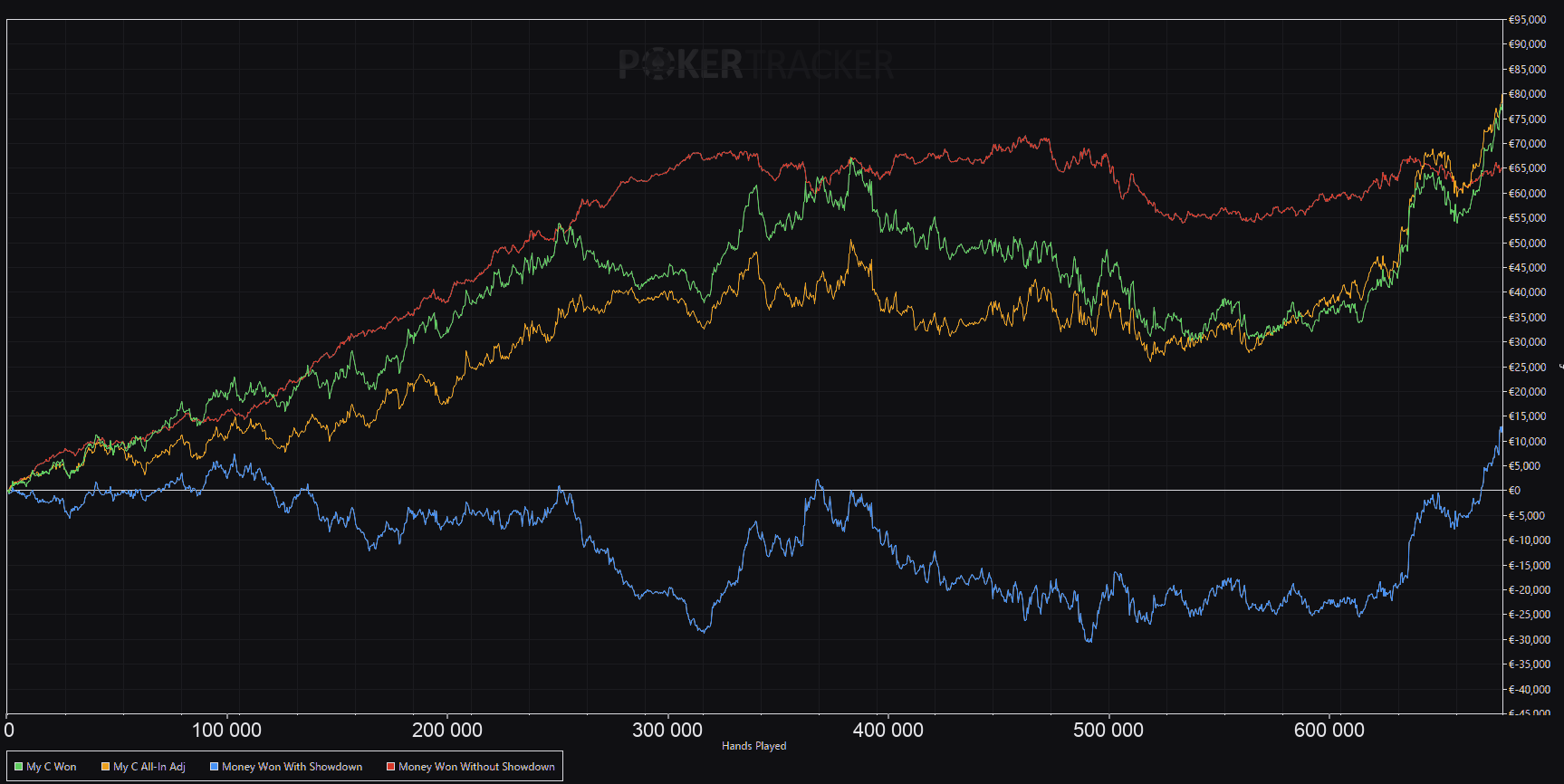Select the Money Won With Showdown legend text
This screenshot has width=1564, height=784.
point(293,767)
